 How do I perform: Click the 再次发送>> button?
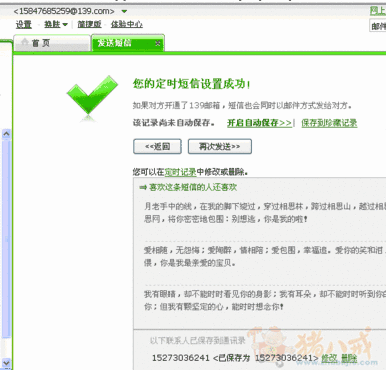[220, 146]
